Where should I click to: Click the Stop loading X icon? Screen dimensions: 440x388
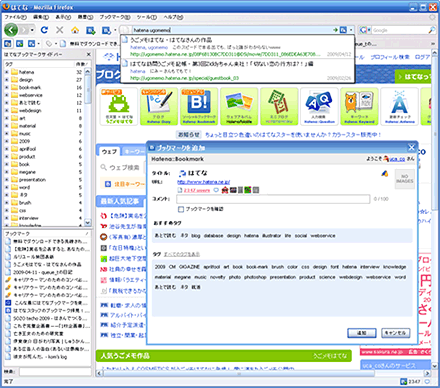[x=60, y=30]
